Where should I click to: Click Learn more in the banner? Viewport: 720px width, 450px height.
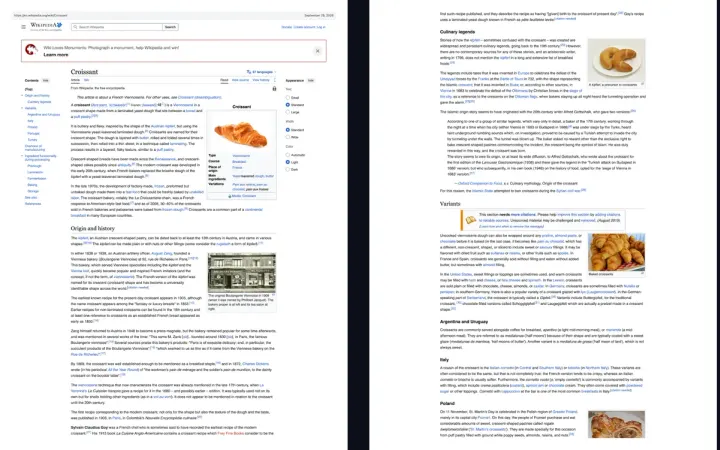point(56,55)
